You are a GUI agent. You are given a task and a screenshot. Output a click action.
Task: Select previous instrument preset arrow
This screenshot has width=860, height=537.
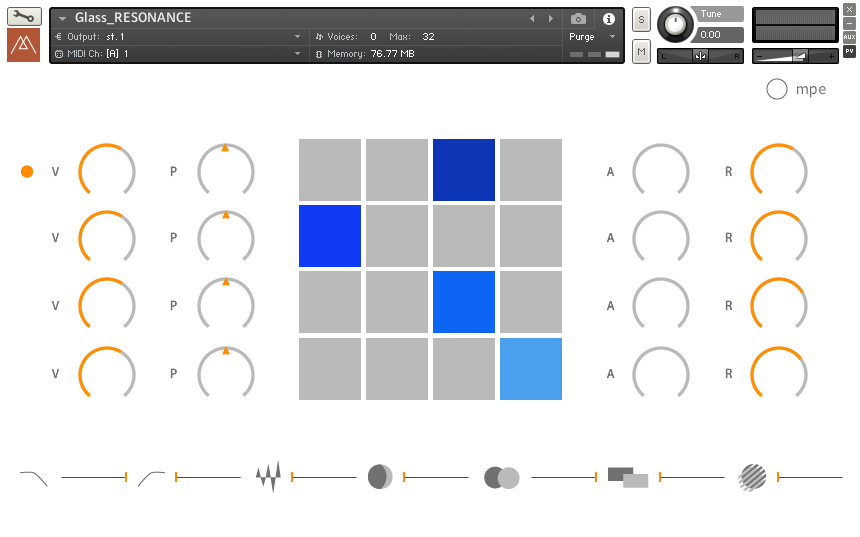tap(532, 19)
